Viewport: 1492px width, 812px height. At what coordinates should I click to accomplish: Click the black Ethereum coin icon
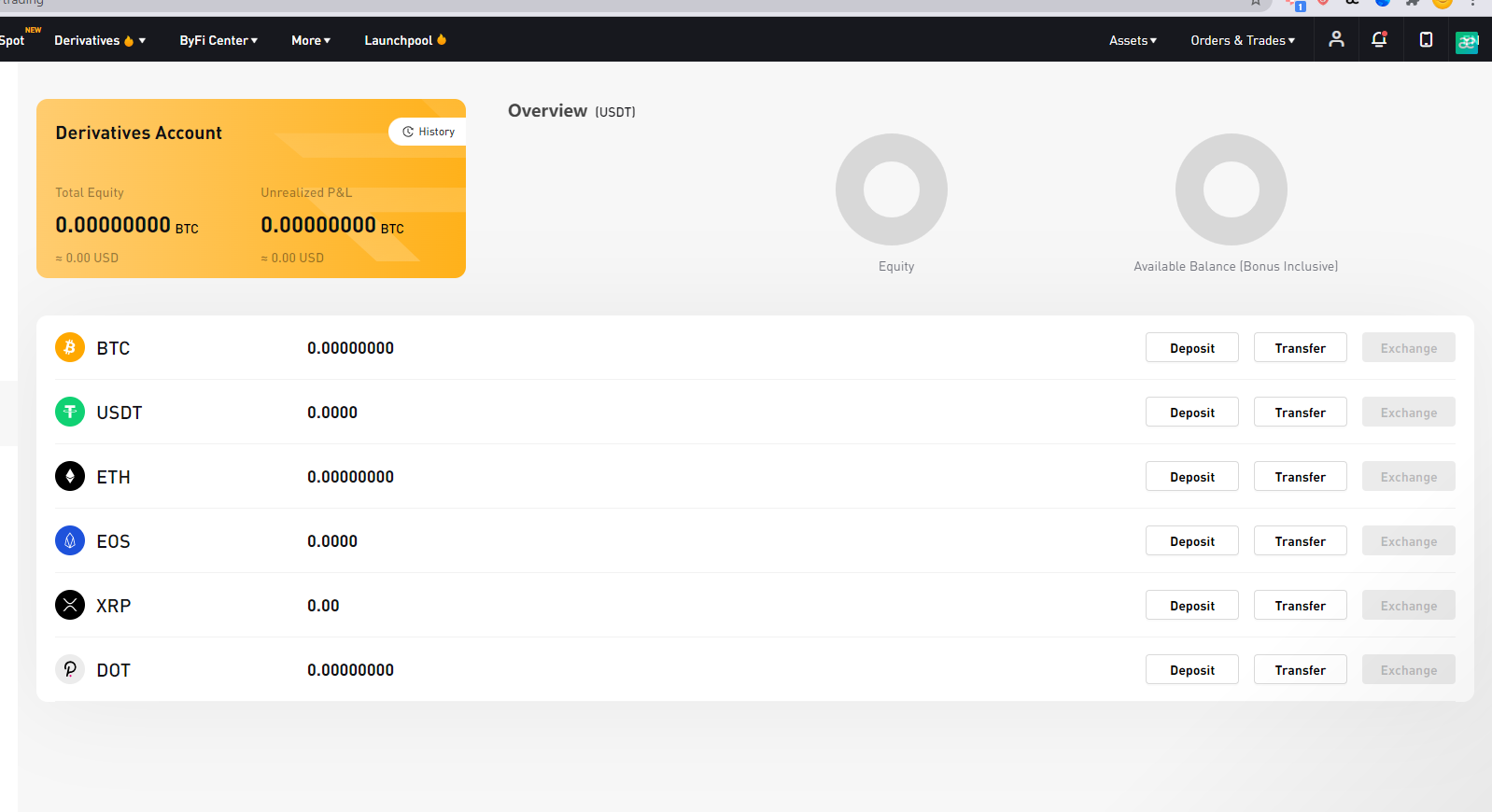pos(70,476)
